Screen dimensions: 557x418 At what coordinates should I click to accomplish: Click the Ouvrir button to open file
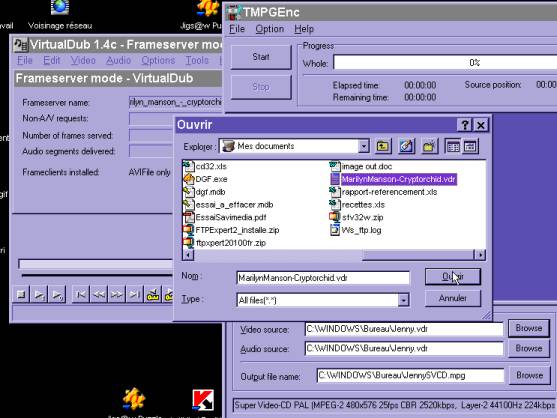[453, 277]
